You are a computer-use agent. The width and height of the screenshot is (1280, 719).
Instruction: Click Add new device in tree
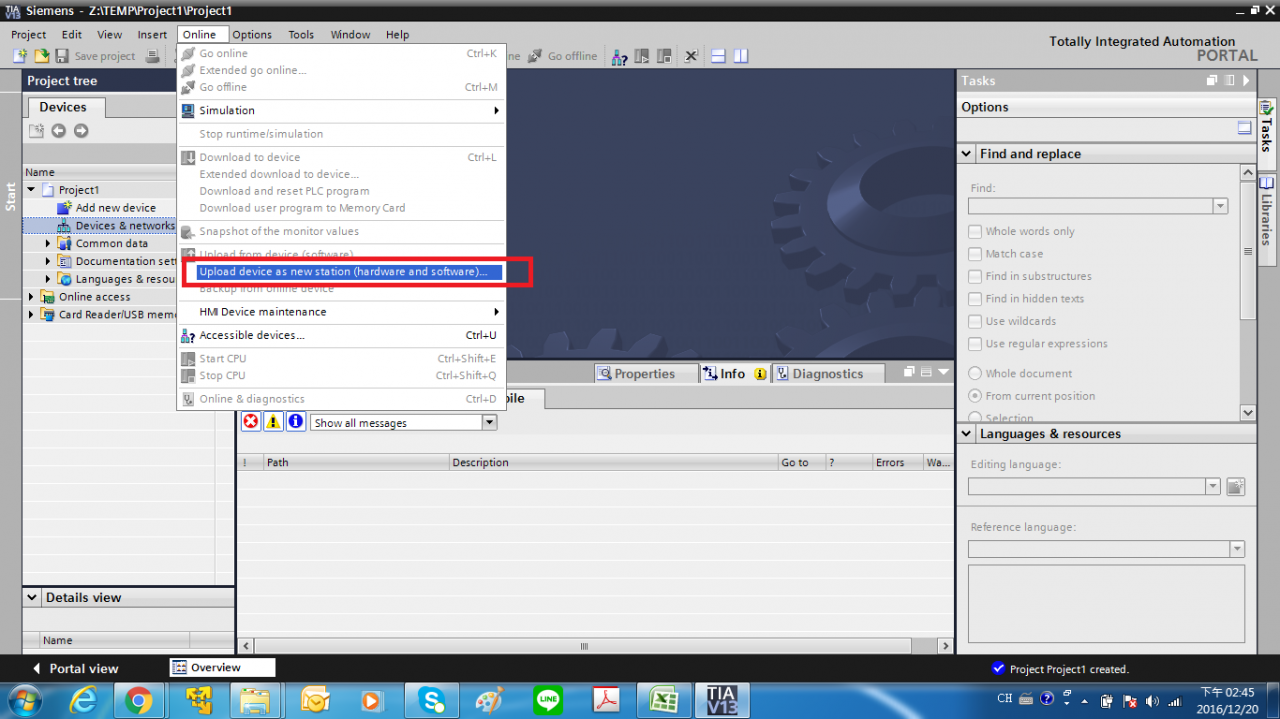116,208
